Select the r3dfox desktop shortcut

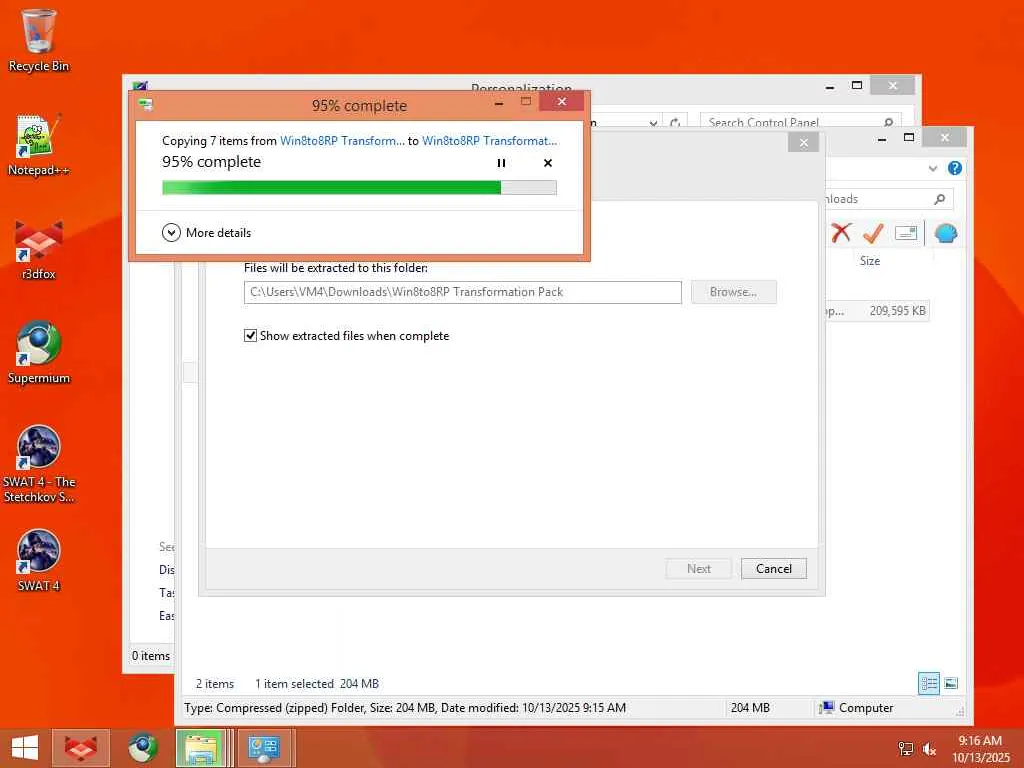(x=39, y=249)
